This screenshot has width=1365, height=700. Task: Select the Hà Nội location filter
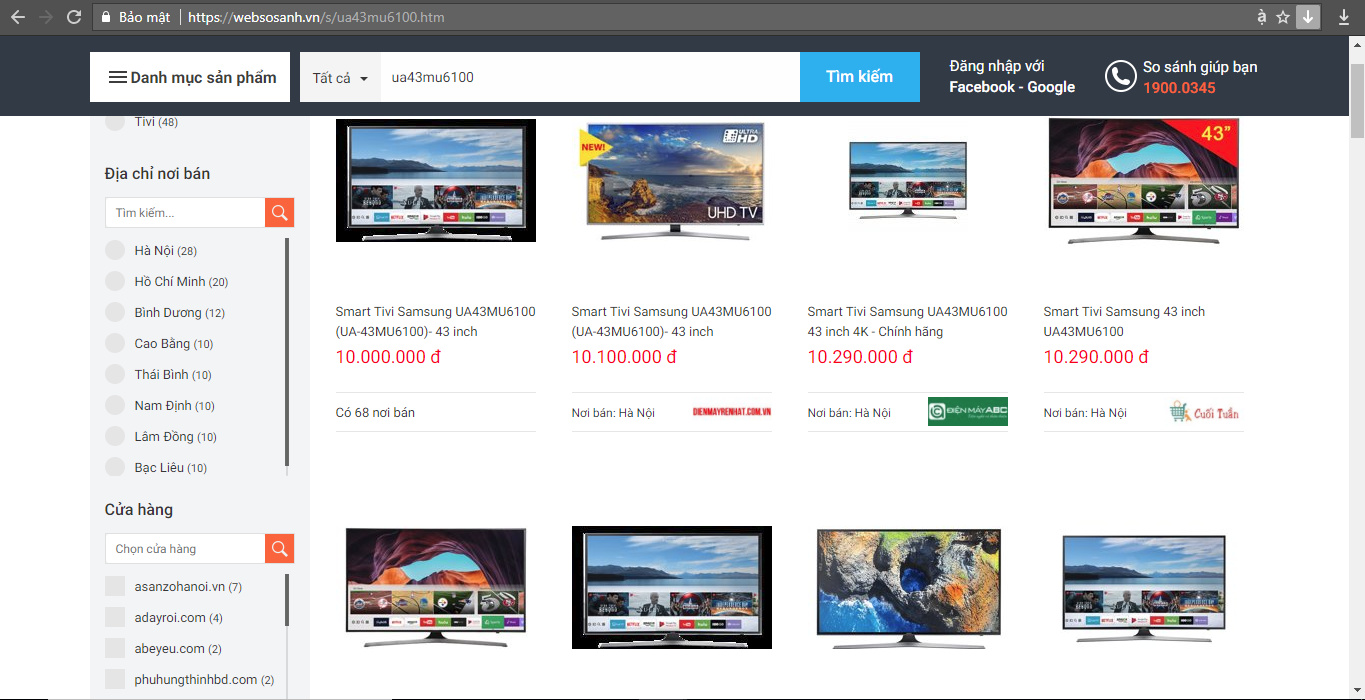[x=116, y=250]
